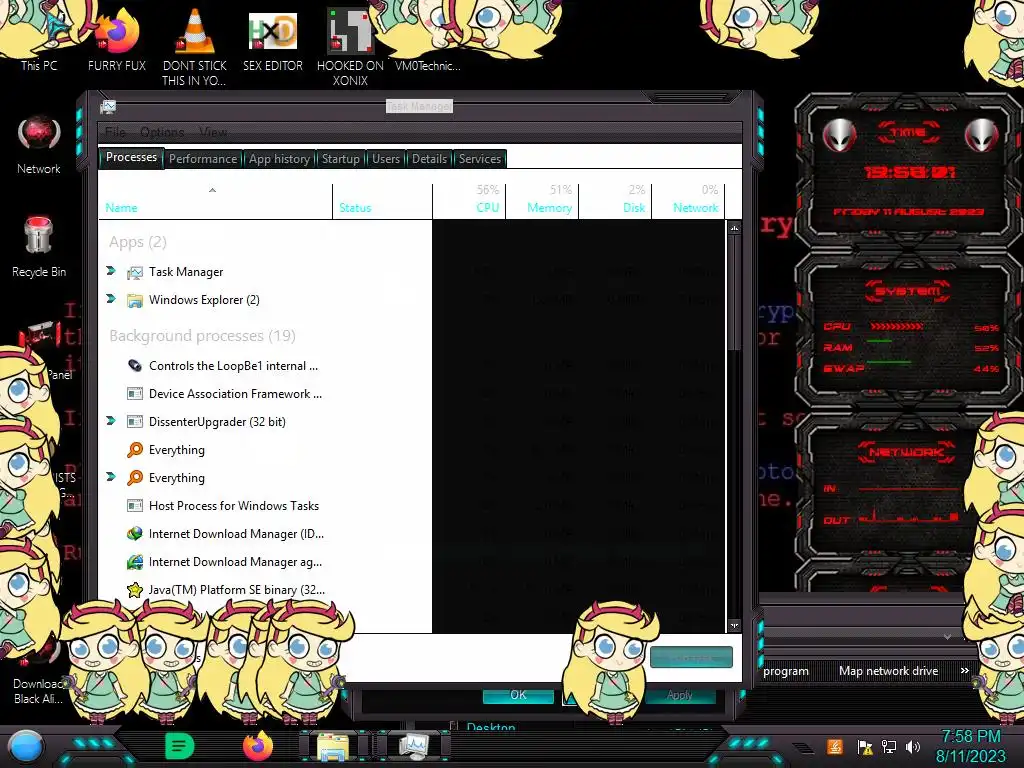Click the process list scroll-down arrow

[735, 626]
